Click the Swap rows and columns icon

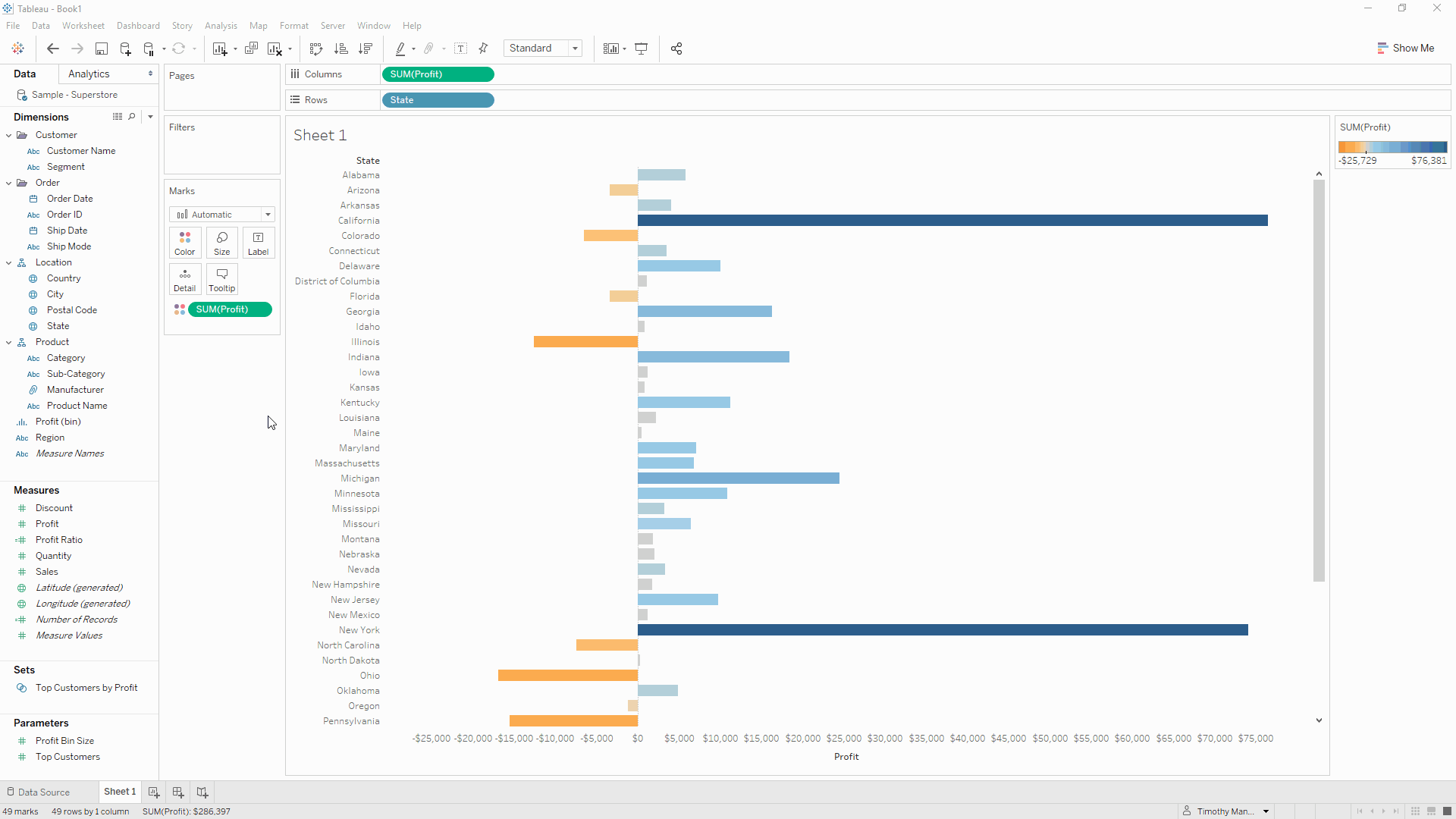(x=316, y=49)
